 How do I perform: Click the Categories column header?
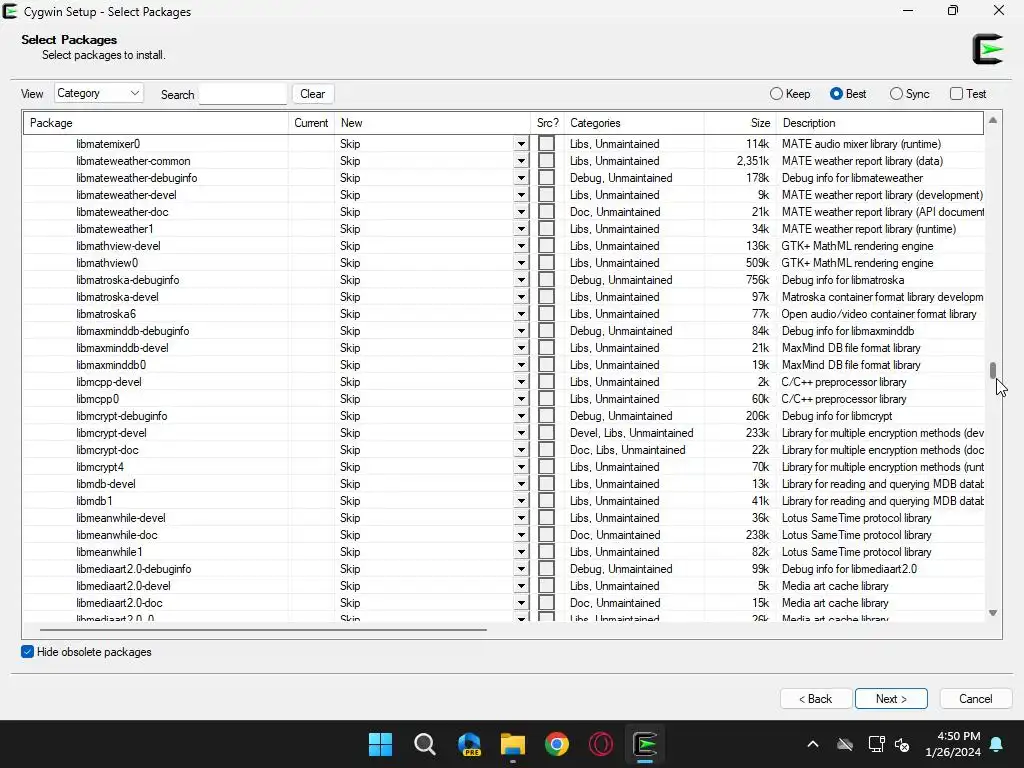[633, 123]
